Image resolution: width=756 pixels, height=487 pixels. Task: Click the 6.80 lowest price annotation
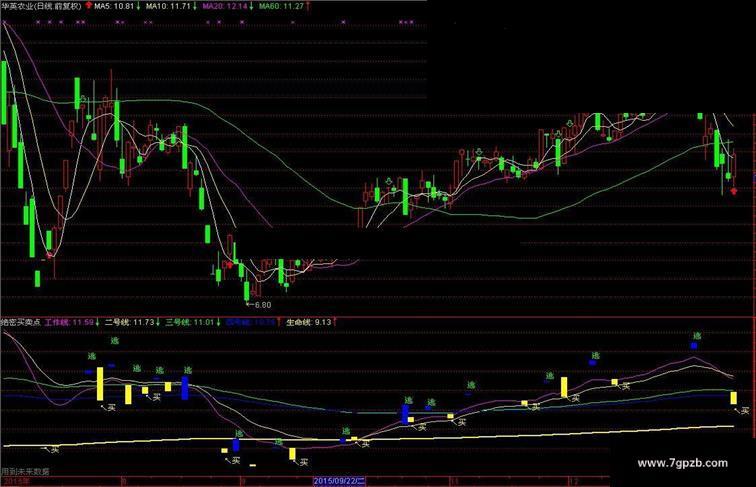(x=259, y=305)
